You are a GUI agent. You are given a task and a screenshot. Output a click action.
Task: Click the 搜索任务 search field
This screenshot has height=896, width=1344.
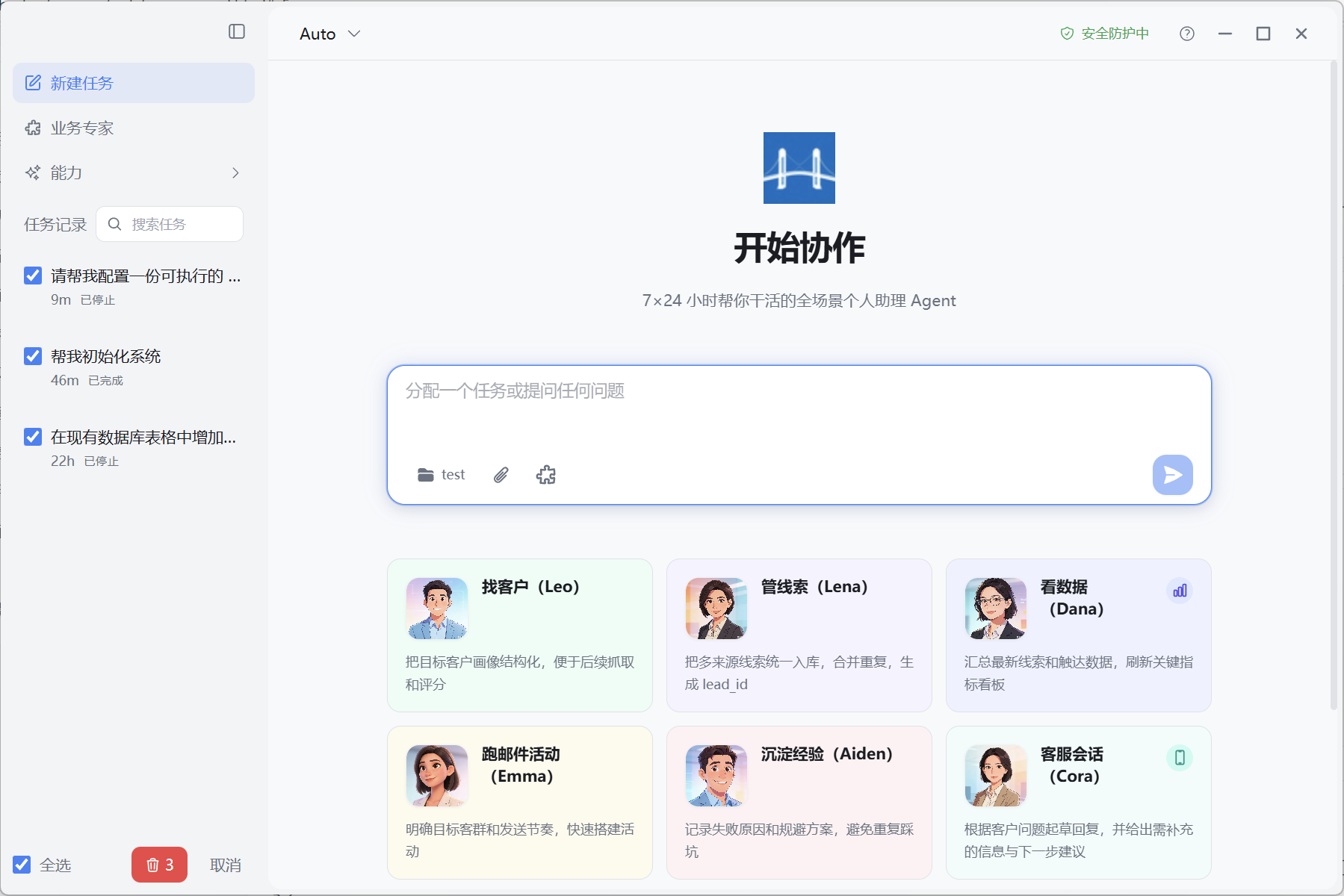170,224
